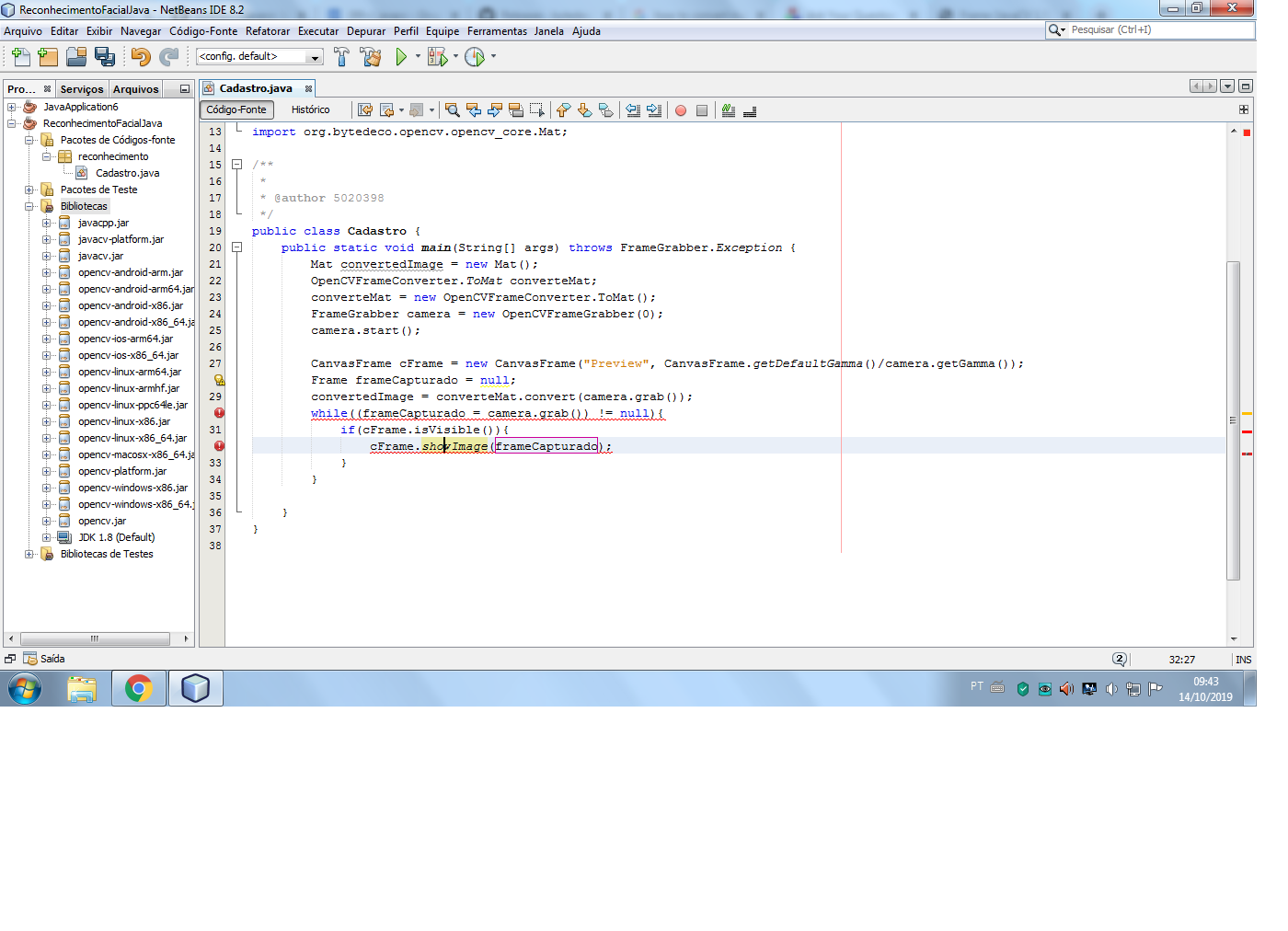This screenshot has width=1288, height=931.
Task: Select Cadastro.java in project tree
Action: pyautogui.click(x=127, y=173)
